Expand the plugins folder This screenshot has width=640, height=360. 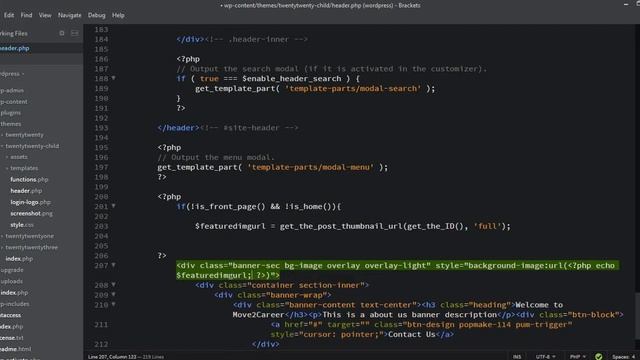pos(11,113)
